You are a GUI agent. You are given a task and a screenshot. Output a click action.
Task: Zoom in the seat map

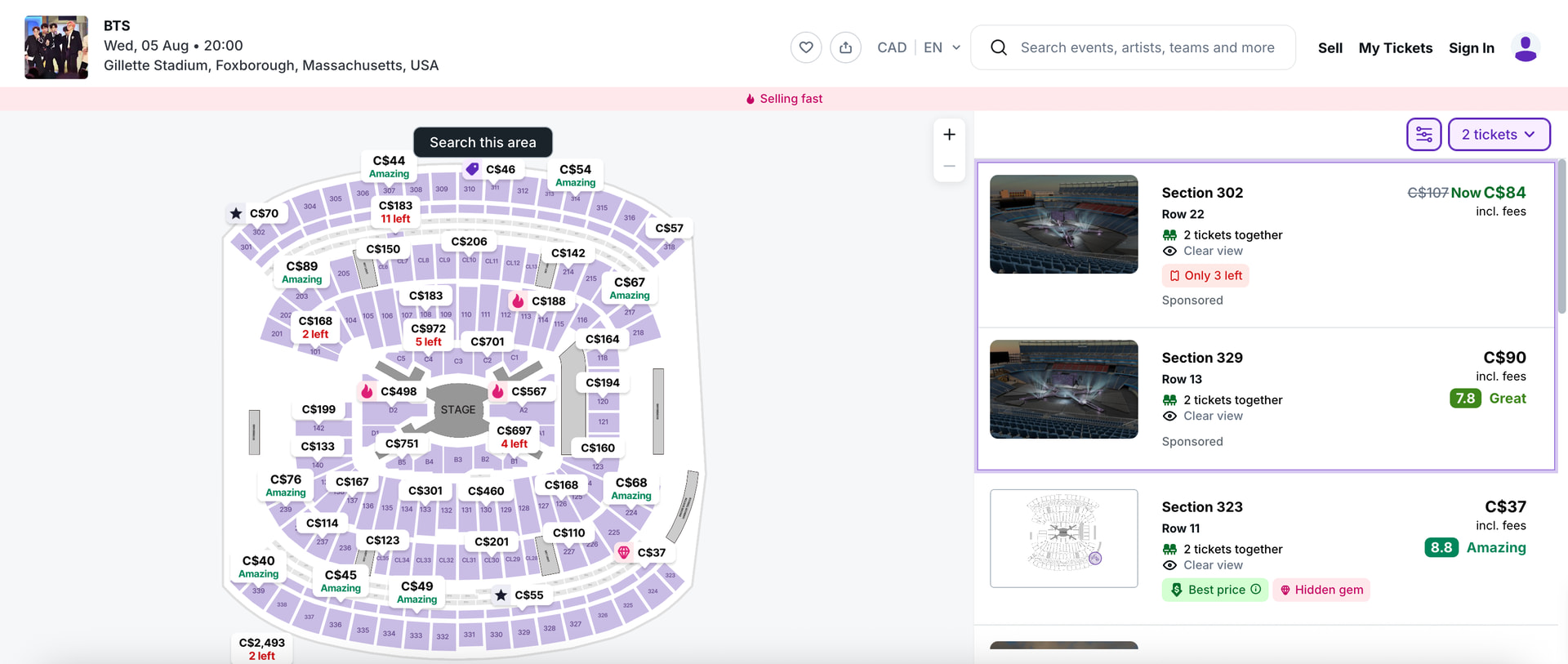click(949, 135)
